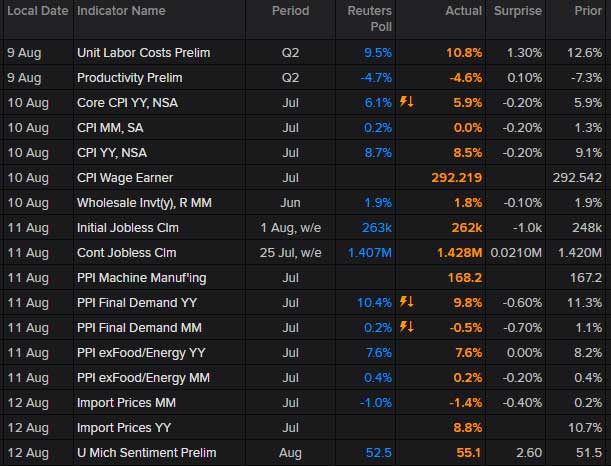Click period 25 Jul, w/e cell
This screenshot has width=611, height=466.
tap(291, 252)
